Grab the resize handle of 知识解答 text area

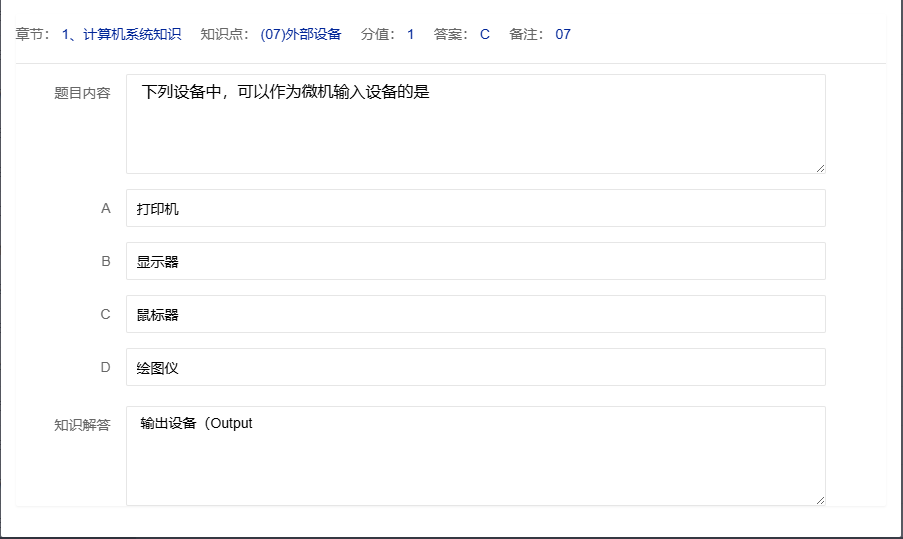(820, 500)
